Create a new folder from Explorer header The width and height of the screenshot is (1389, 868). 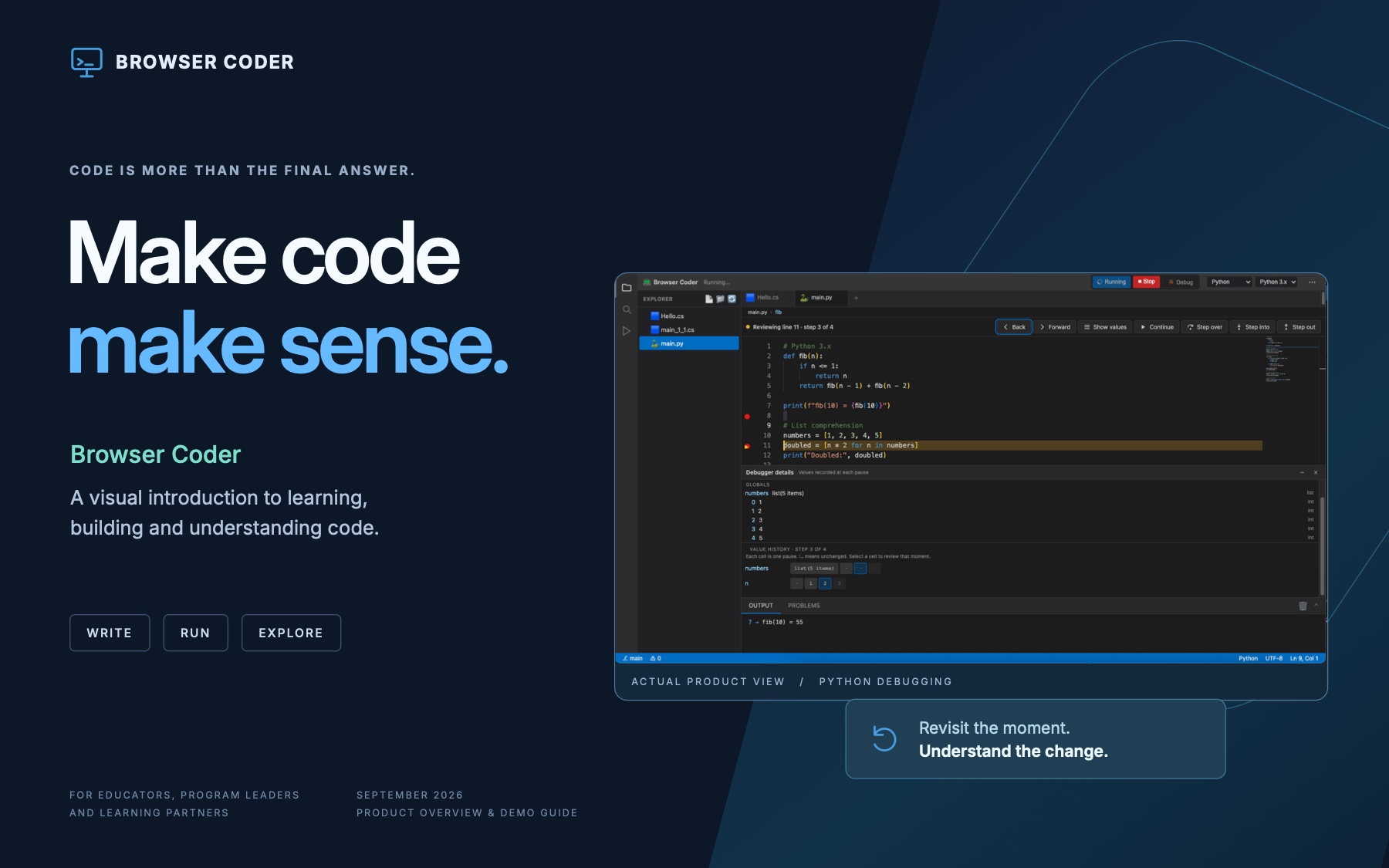720,299
